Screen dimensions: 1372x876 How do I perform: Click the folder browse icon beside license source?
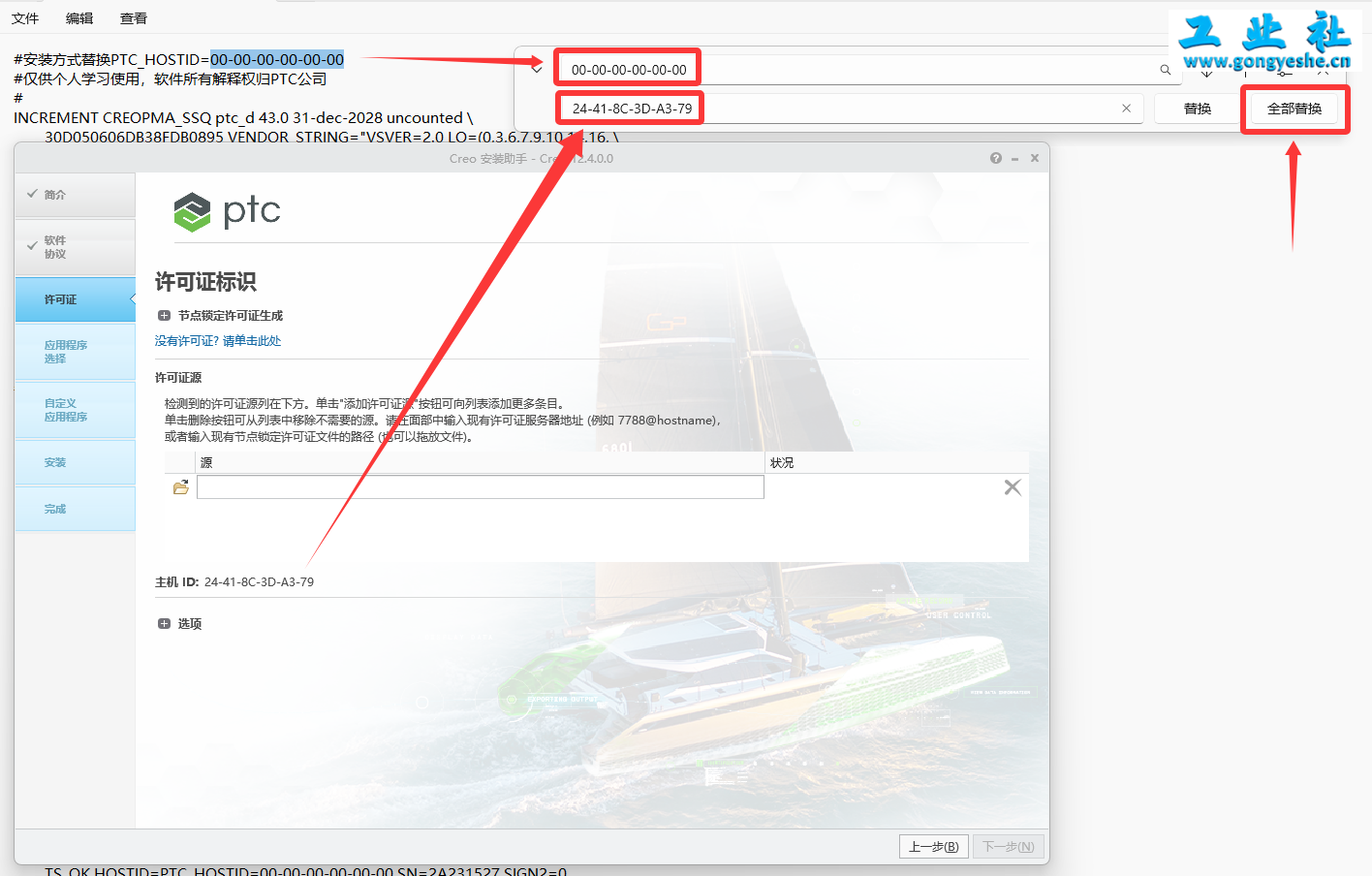(x=181, y=487)
